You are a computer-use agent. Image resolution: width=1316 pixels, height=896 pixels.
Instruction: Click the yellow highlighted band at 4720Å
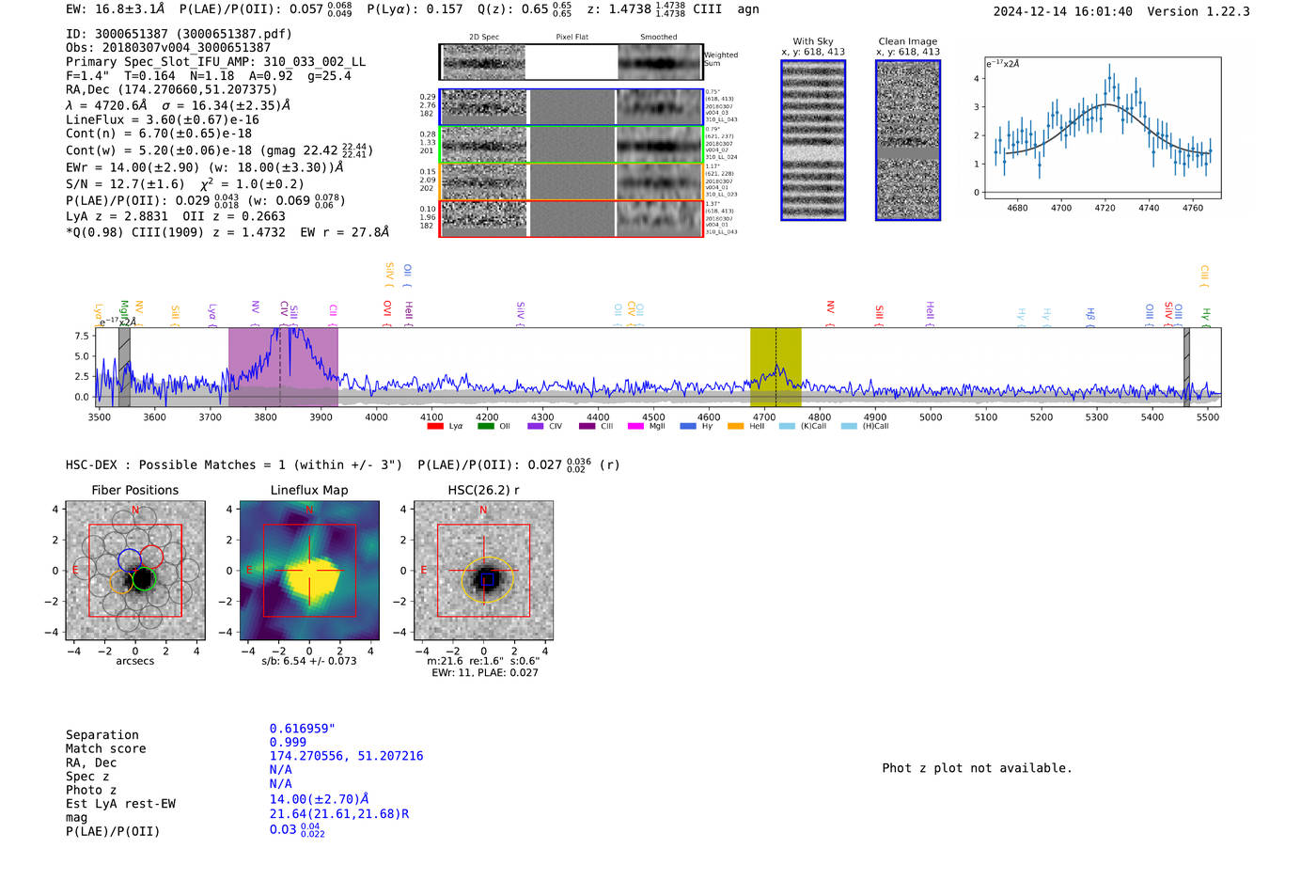(x=775, y=367)
